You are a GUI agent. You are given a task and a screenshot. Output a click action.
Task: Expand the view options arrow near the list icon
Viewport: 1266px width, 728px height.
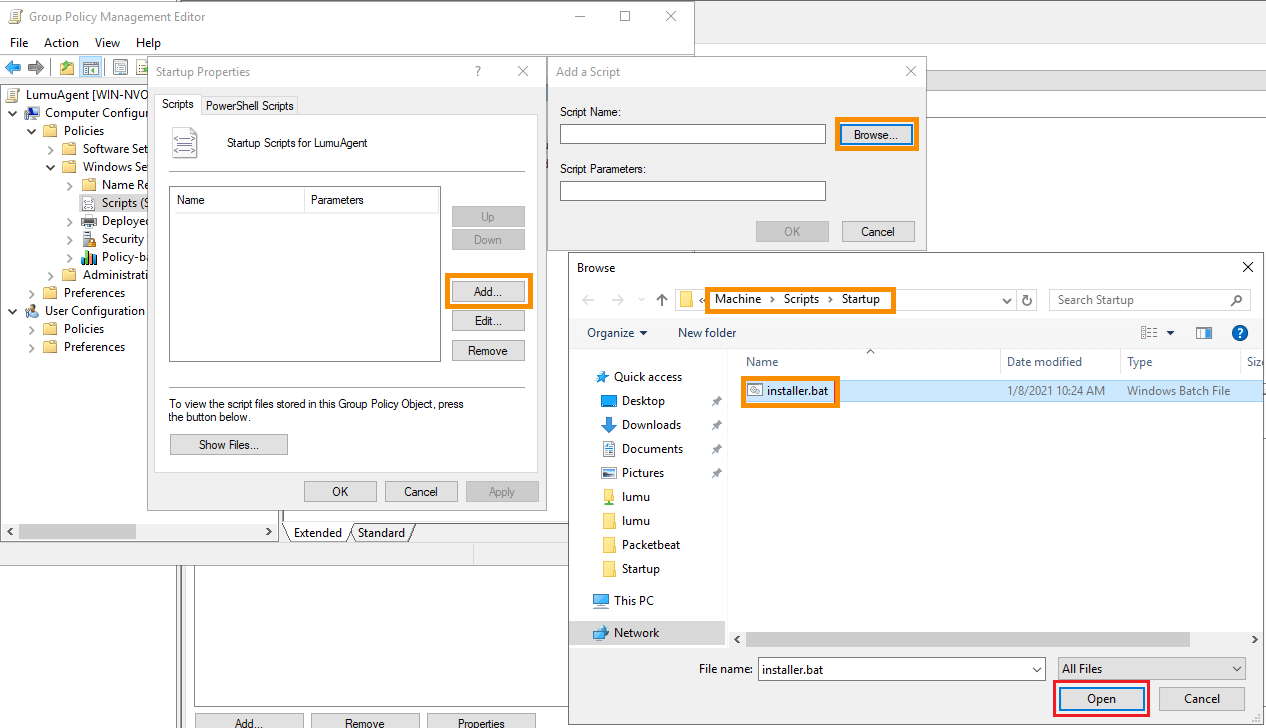coord(1170,332)
